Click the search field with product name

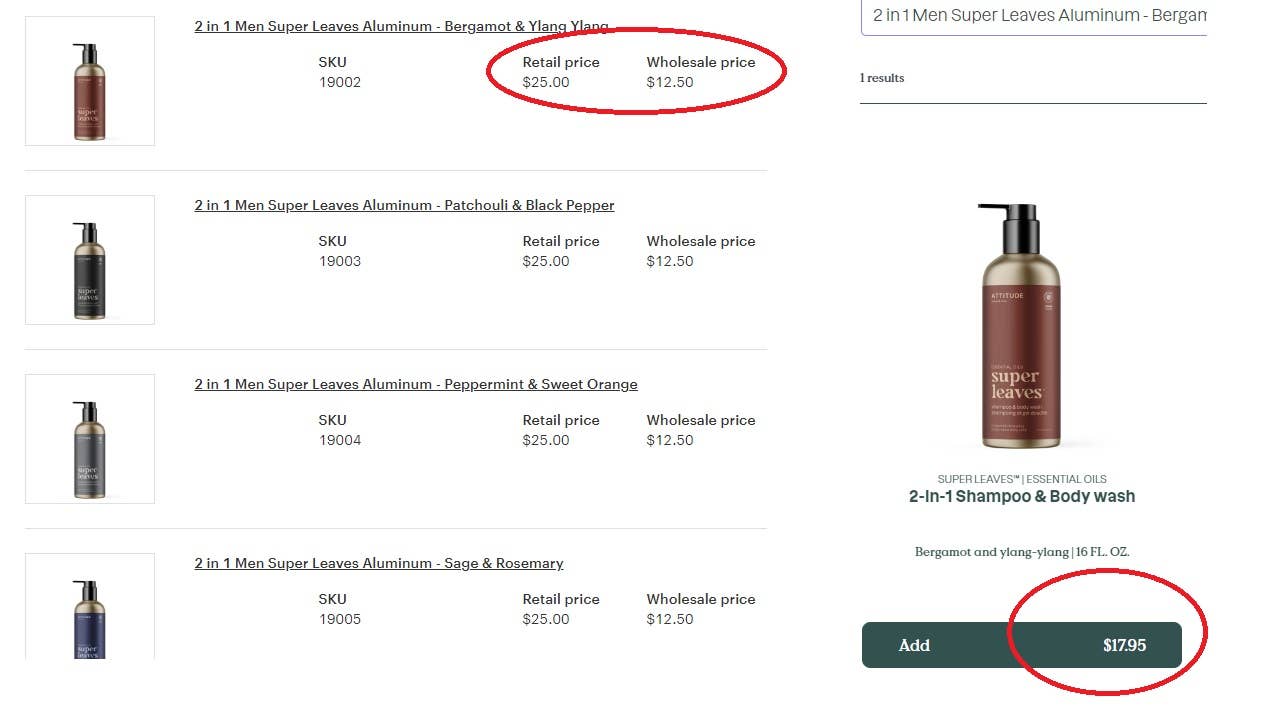pos(1033,16)
